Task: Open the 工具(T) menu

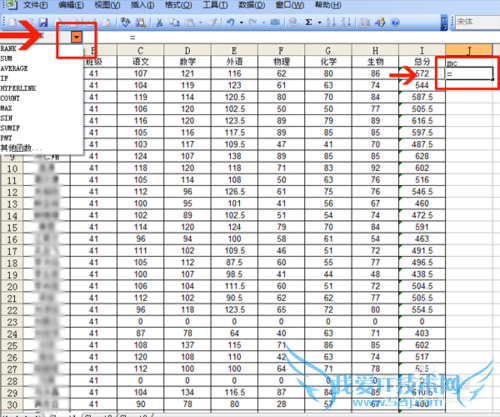Action: point(215,5)
